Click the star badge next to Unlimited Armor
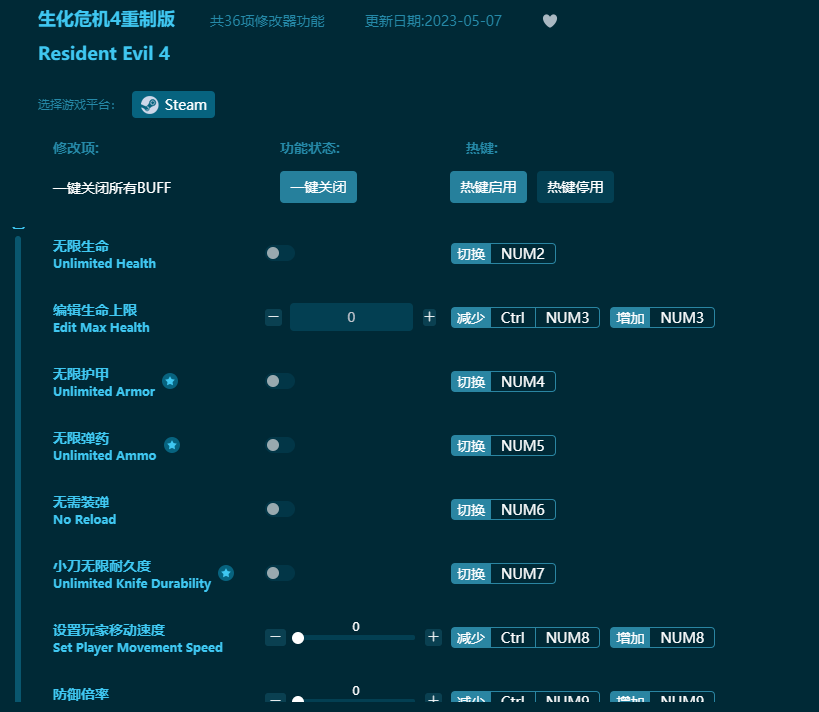 pyautogui.click(x=170, y=381)
